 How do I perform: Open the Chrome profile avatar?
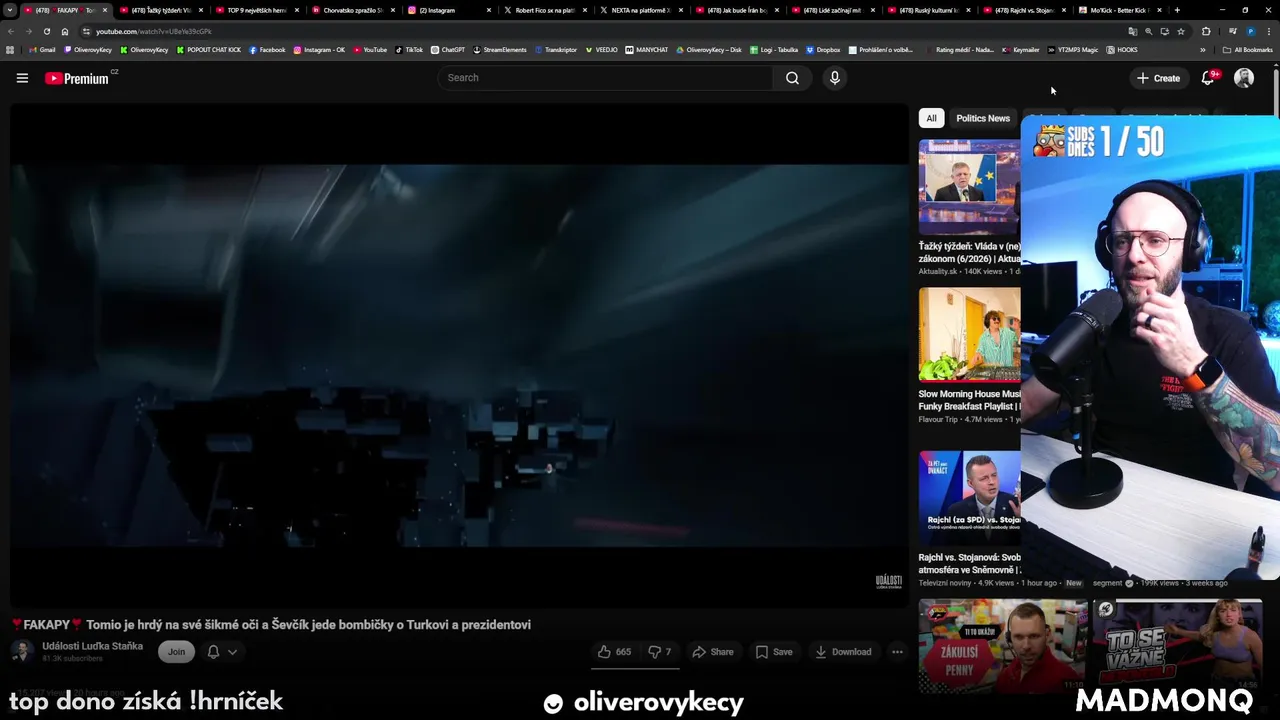click(1251, 31)
